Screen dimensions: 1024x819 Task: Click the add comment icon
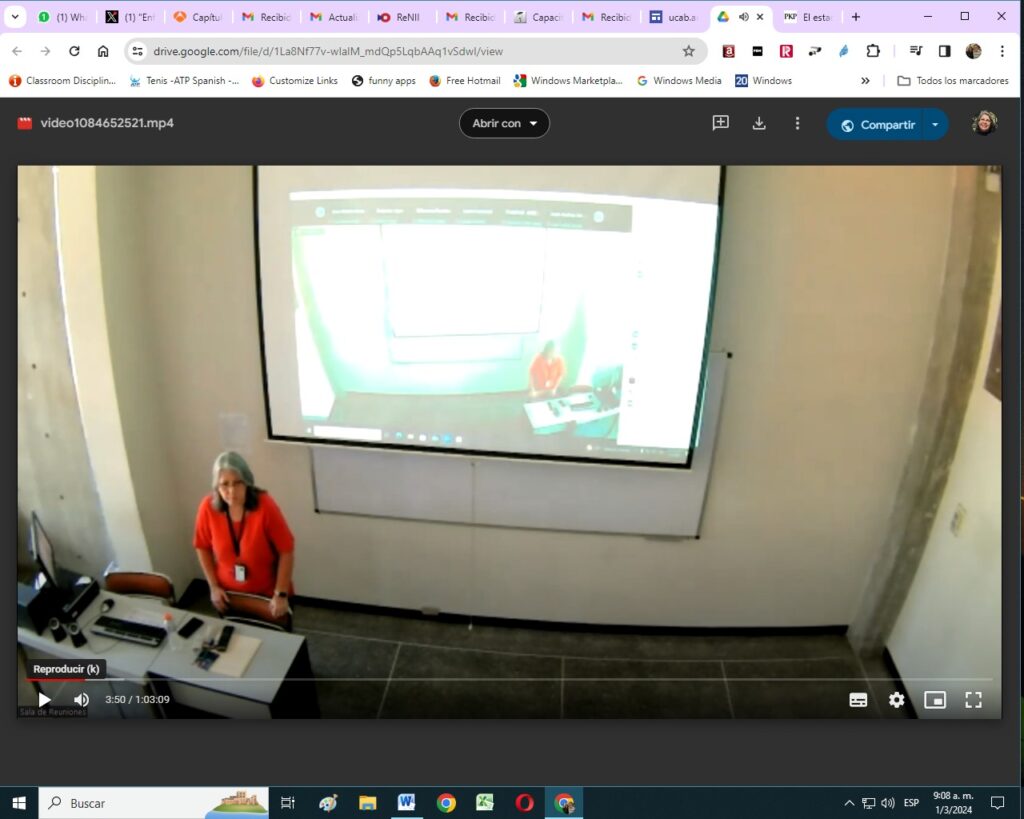[x=720, y=123]
